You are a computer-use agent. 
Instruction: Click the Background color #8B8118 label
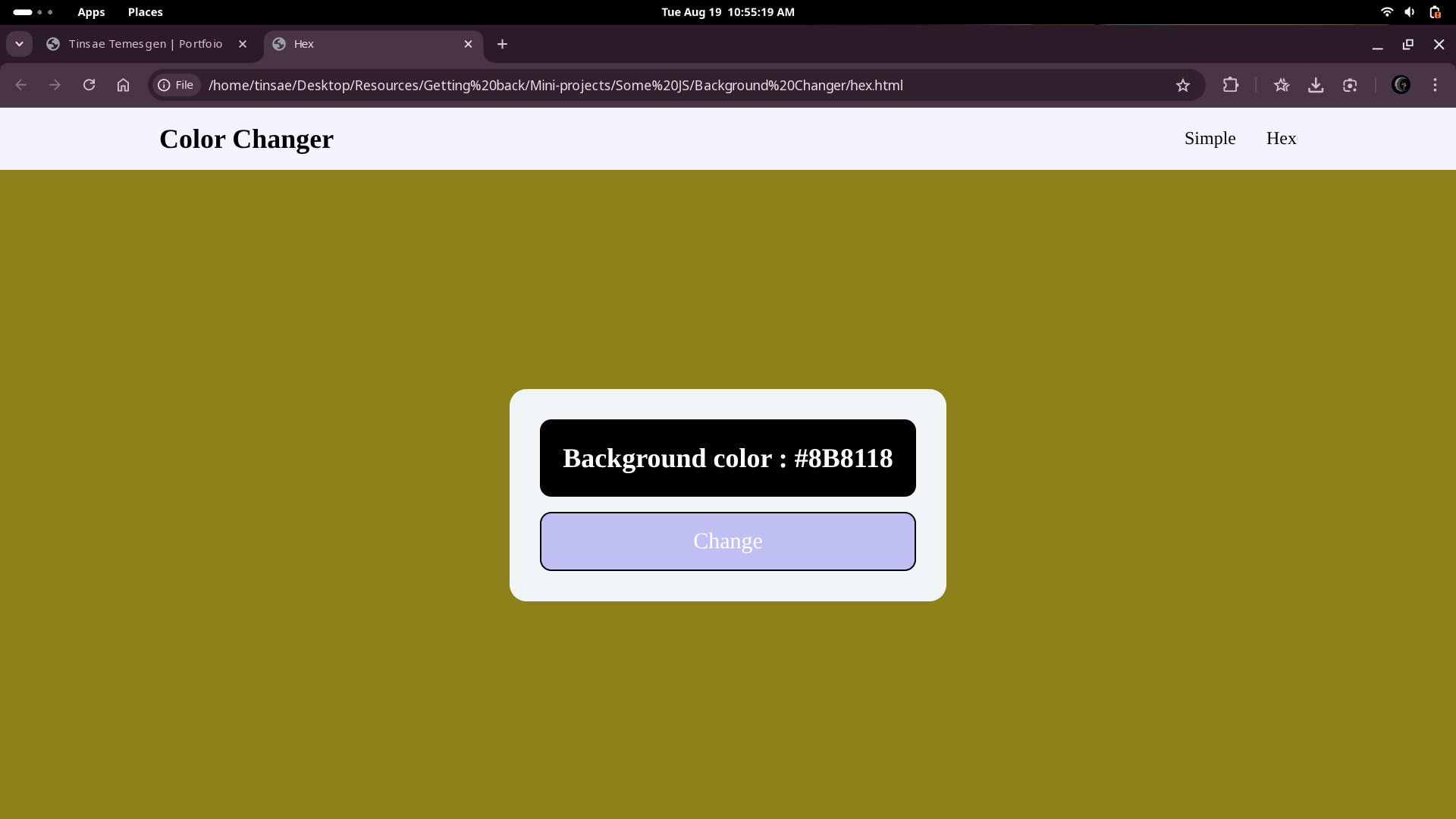coord(728,458)
